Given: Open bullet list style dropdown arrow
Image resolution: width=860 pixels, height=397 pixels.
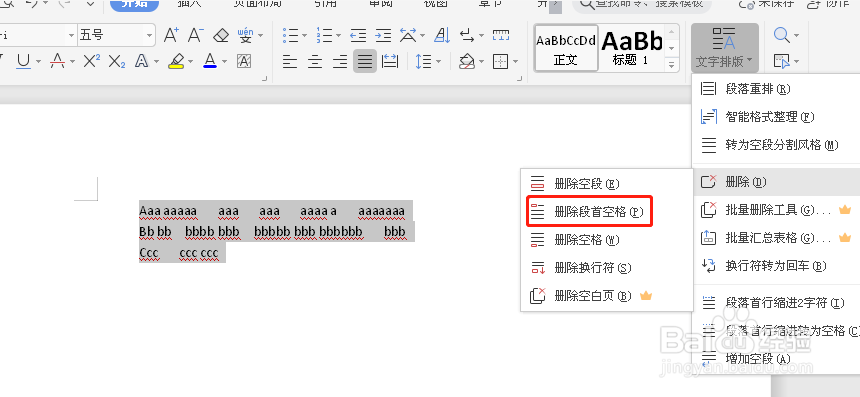Looking at the screenshot, I should pos(304,36).
